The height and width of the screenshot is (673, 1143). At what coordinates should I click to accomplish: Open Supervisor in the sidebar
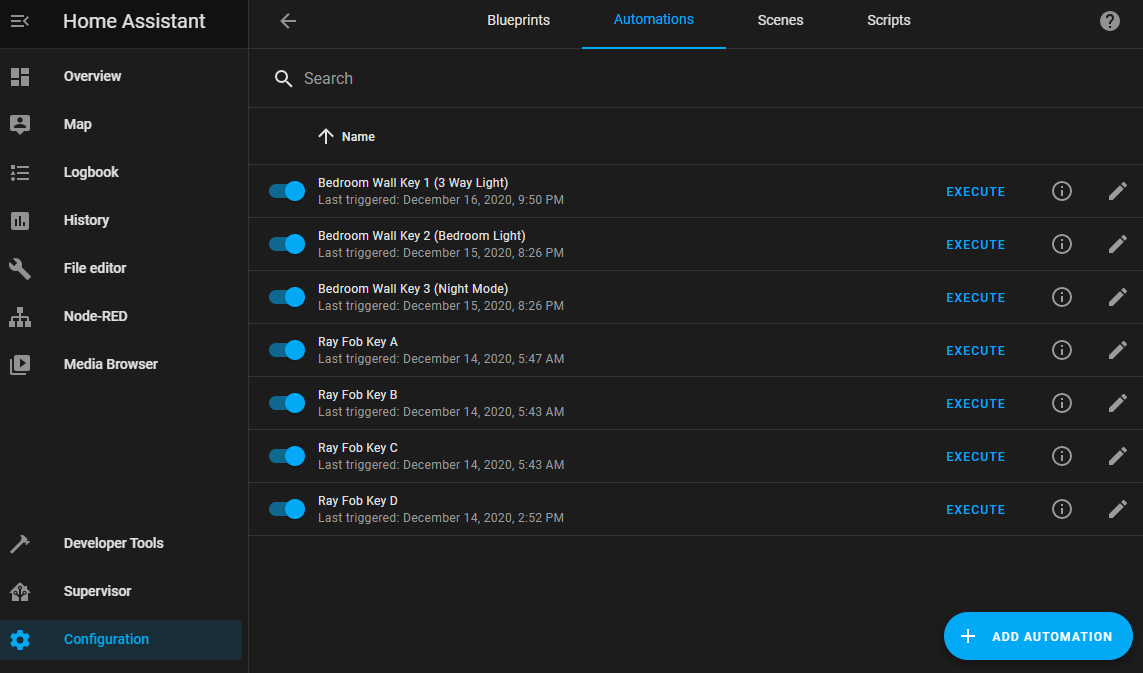[97, 591]
